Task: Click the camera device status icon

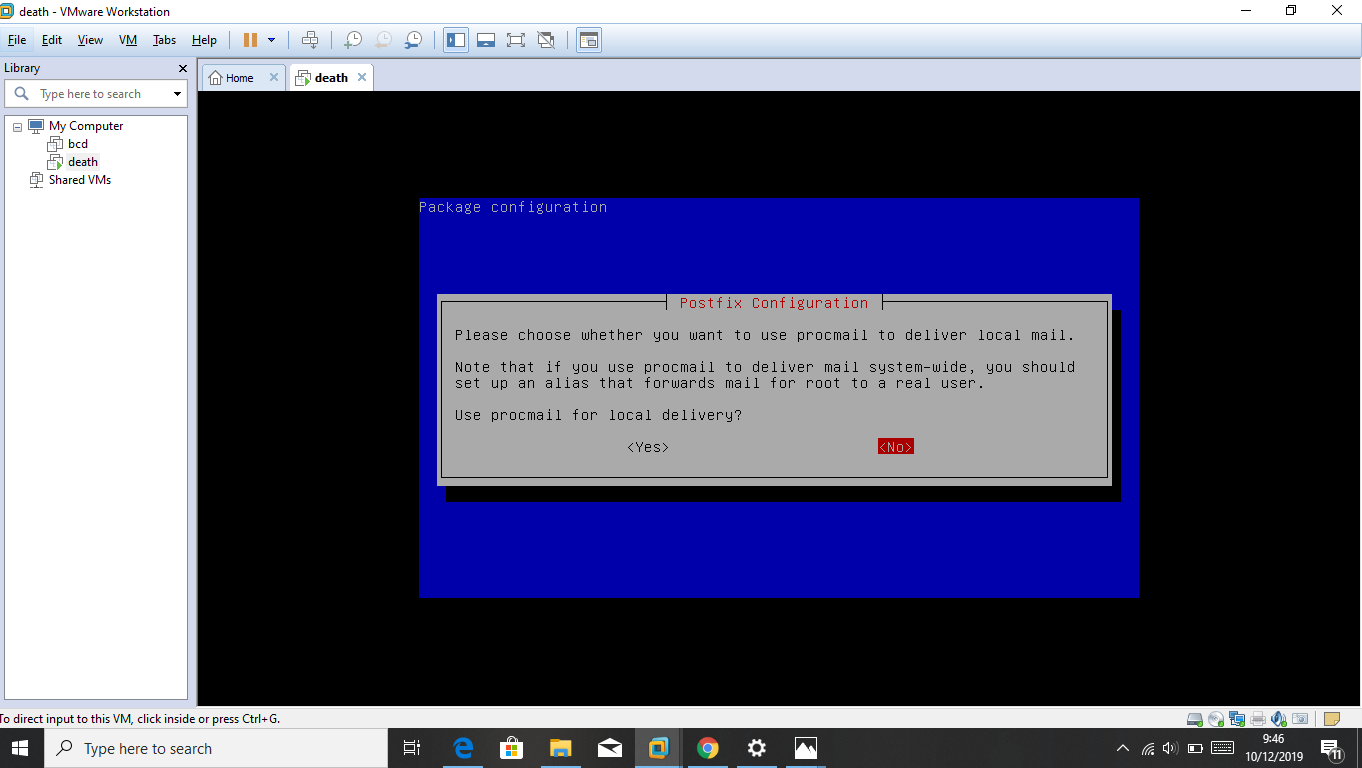Action: point(1300,719)
